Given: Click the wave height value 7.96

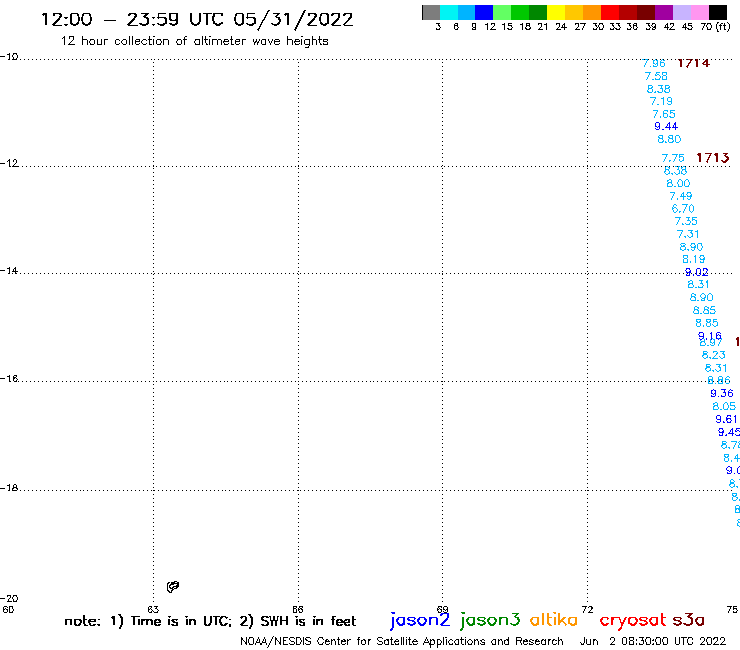Looking at the screenshot, I should coord(654,63).
